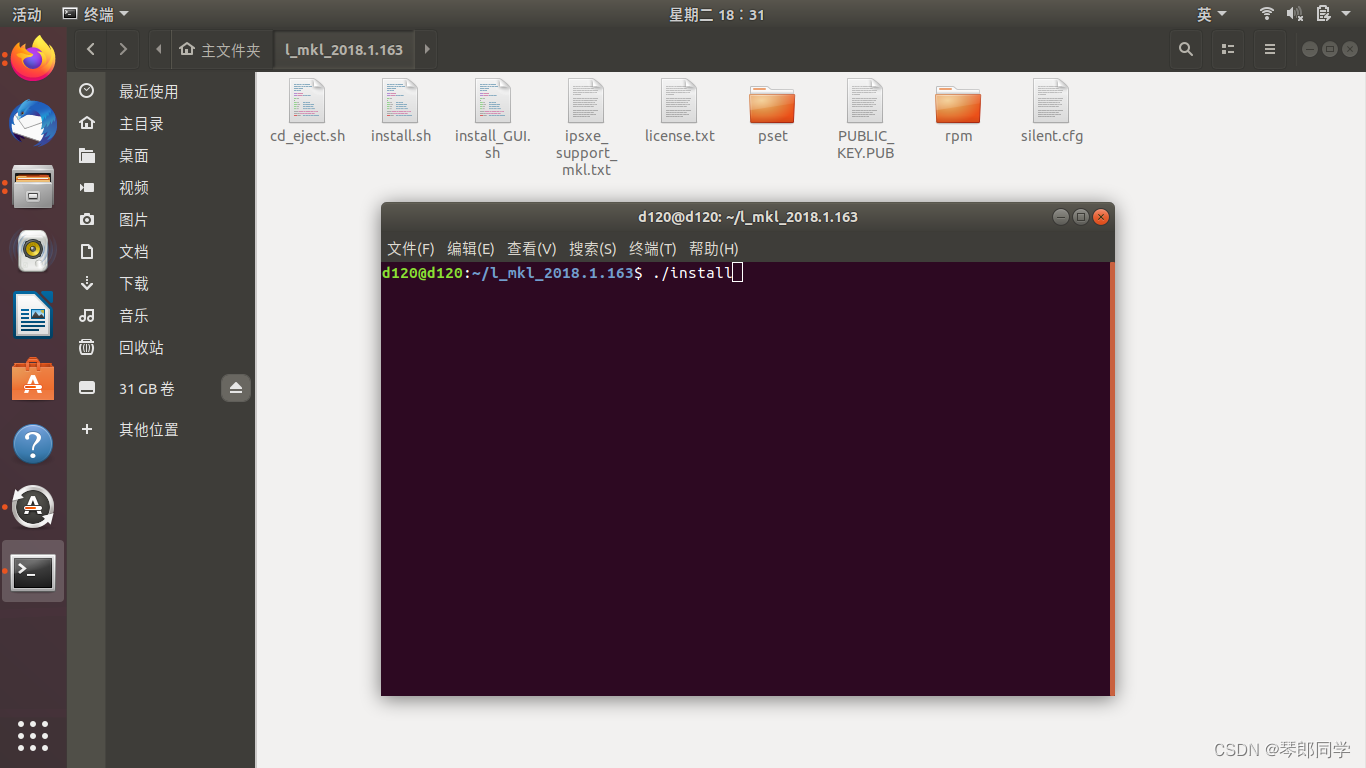Image resolution: width=1366 pixels, height=768 pixels.
Task: Open Rhythmbox music player in dock
Action: tap(33, 250)
